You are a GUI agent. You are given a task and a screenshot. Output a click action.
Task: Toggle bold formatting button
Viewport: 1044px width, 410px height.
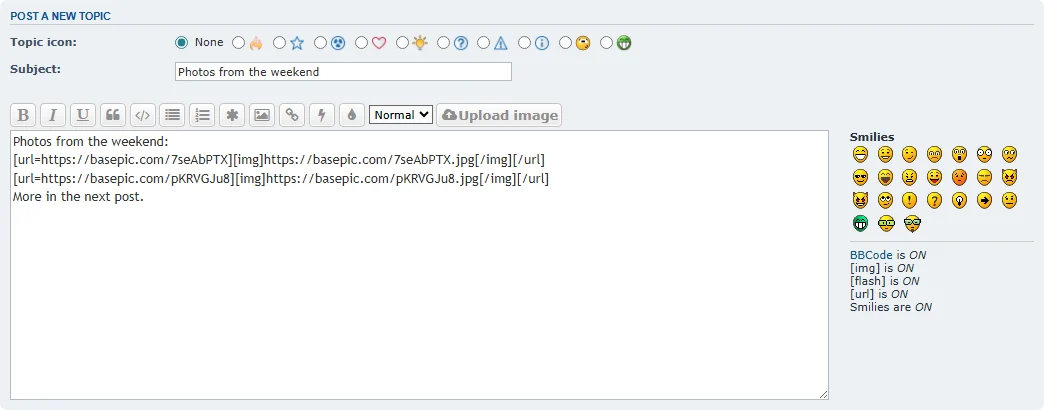(x=23, y=115)
